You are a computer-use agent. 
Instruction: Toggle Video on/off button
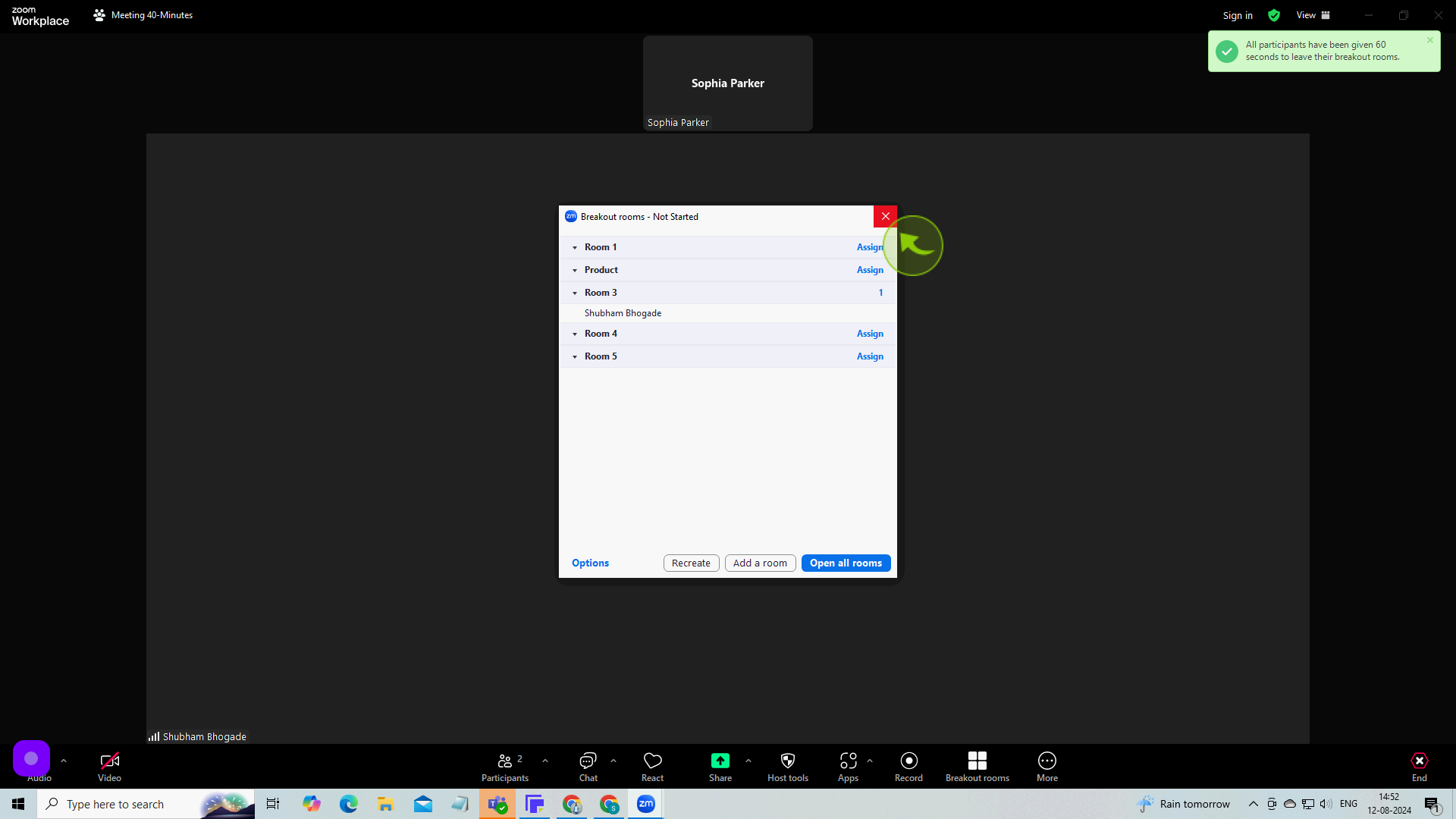coord(108,764)
